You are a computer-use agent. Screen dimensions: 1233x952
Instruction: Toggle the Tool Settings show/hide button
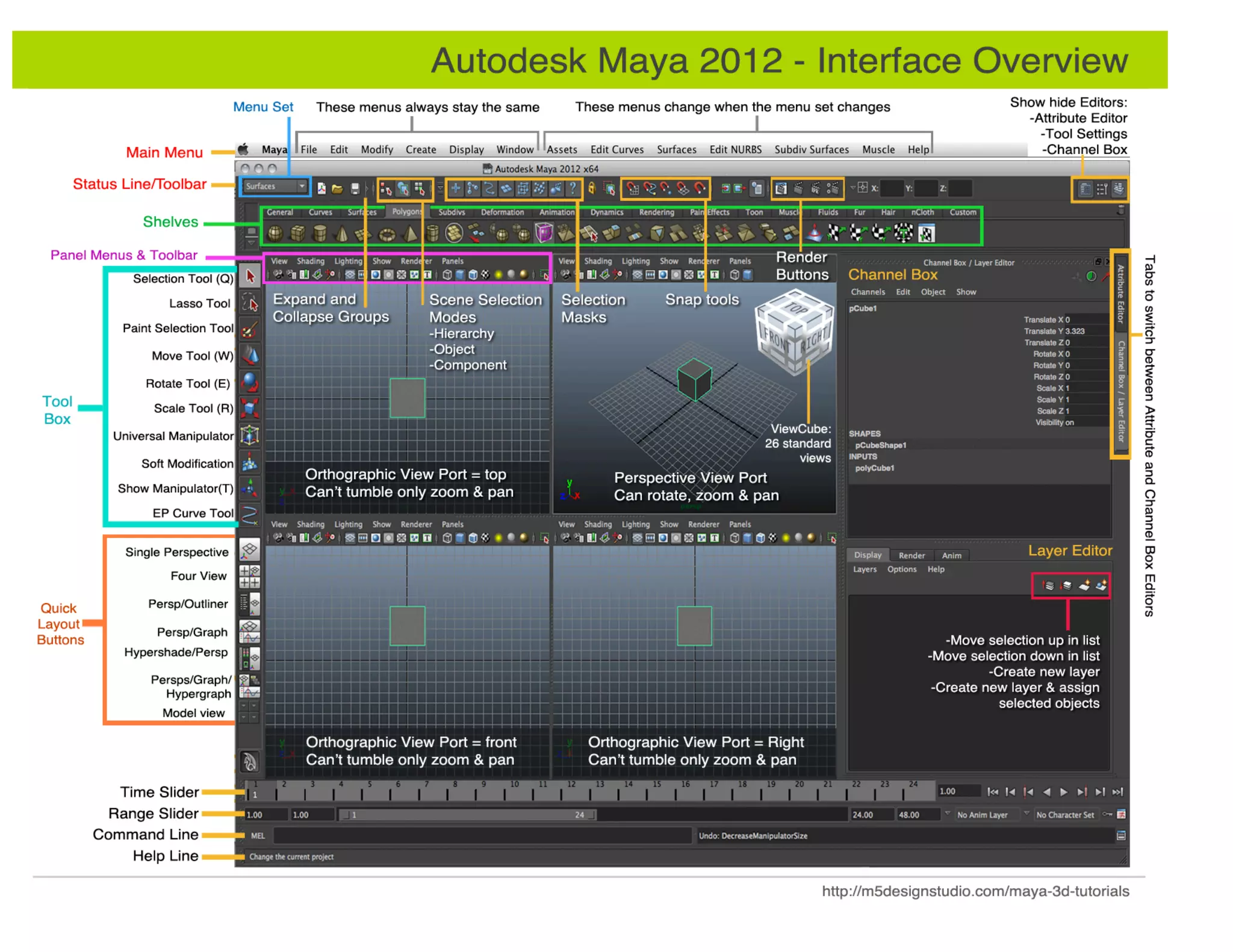click(1102, 189)
